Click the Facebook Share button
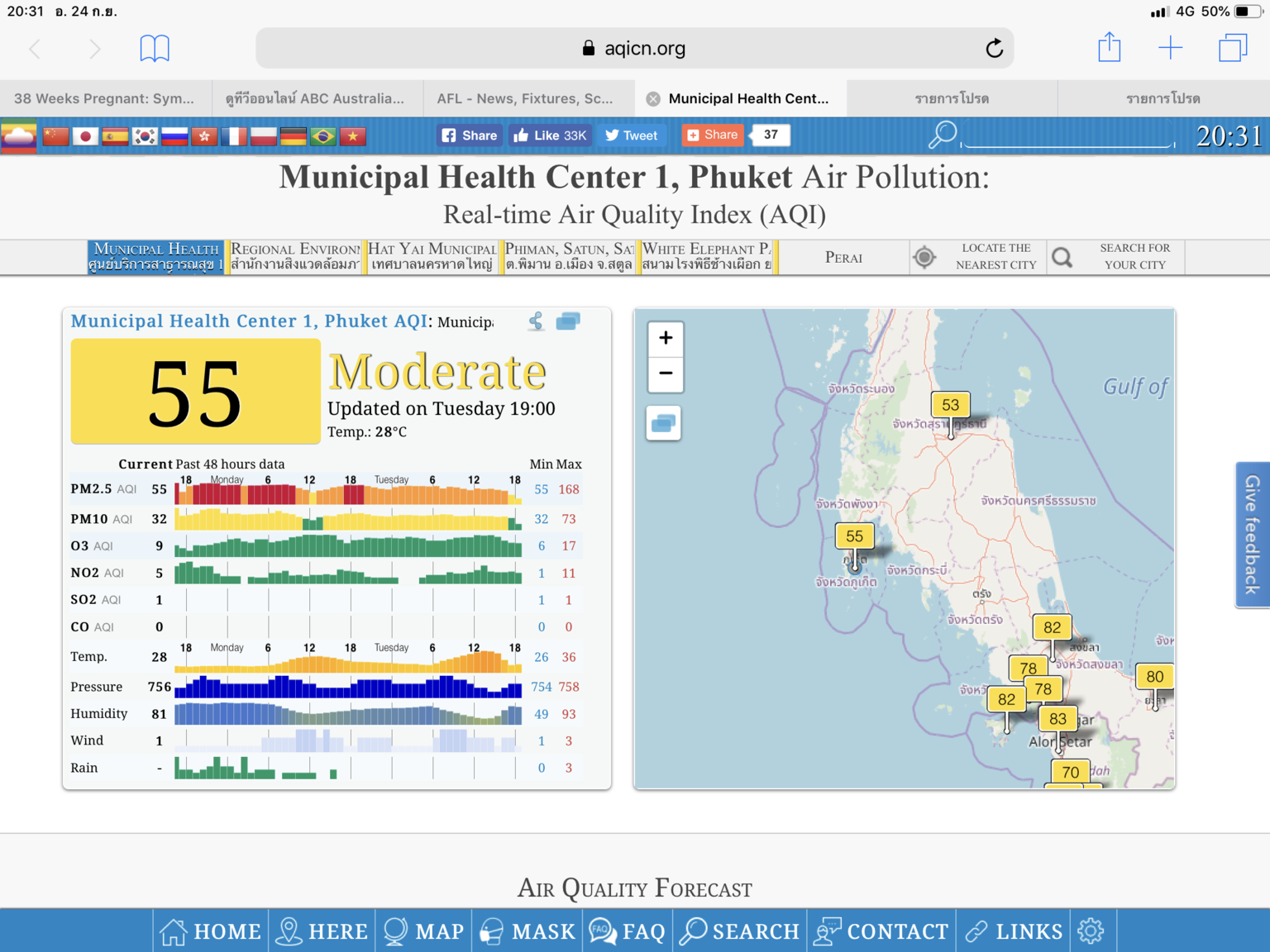 click(x=469, y=136)
